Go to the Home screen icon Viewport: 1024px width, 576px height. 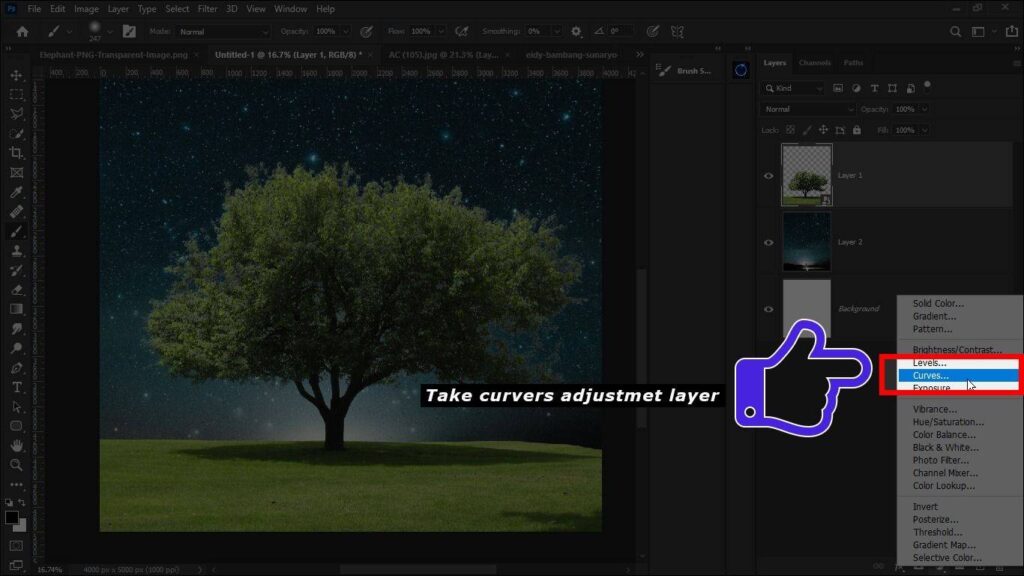tap(22, 31)
